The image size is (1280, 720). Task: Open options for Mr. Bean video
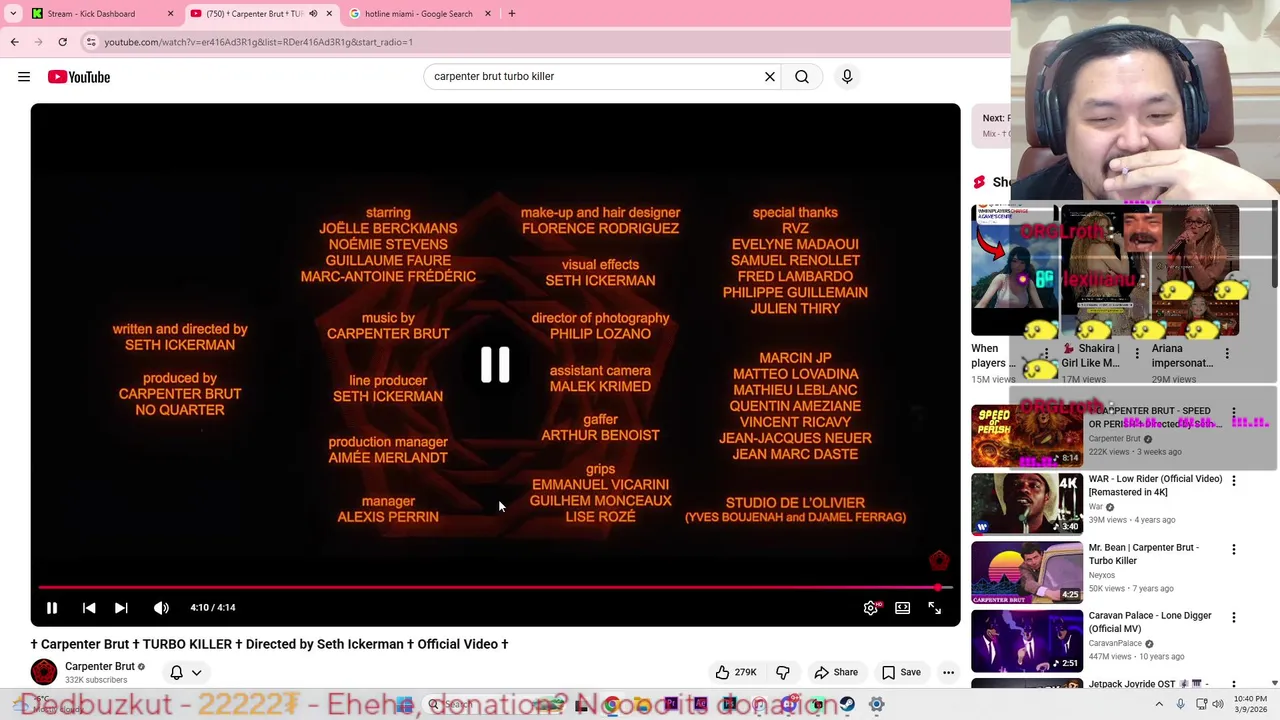[x=1234, y=550]
